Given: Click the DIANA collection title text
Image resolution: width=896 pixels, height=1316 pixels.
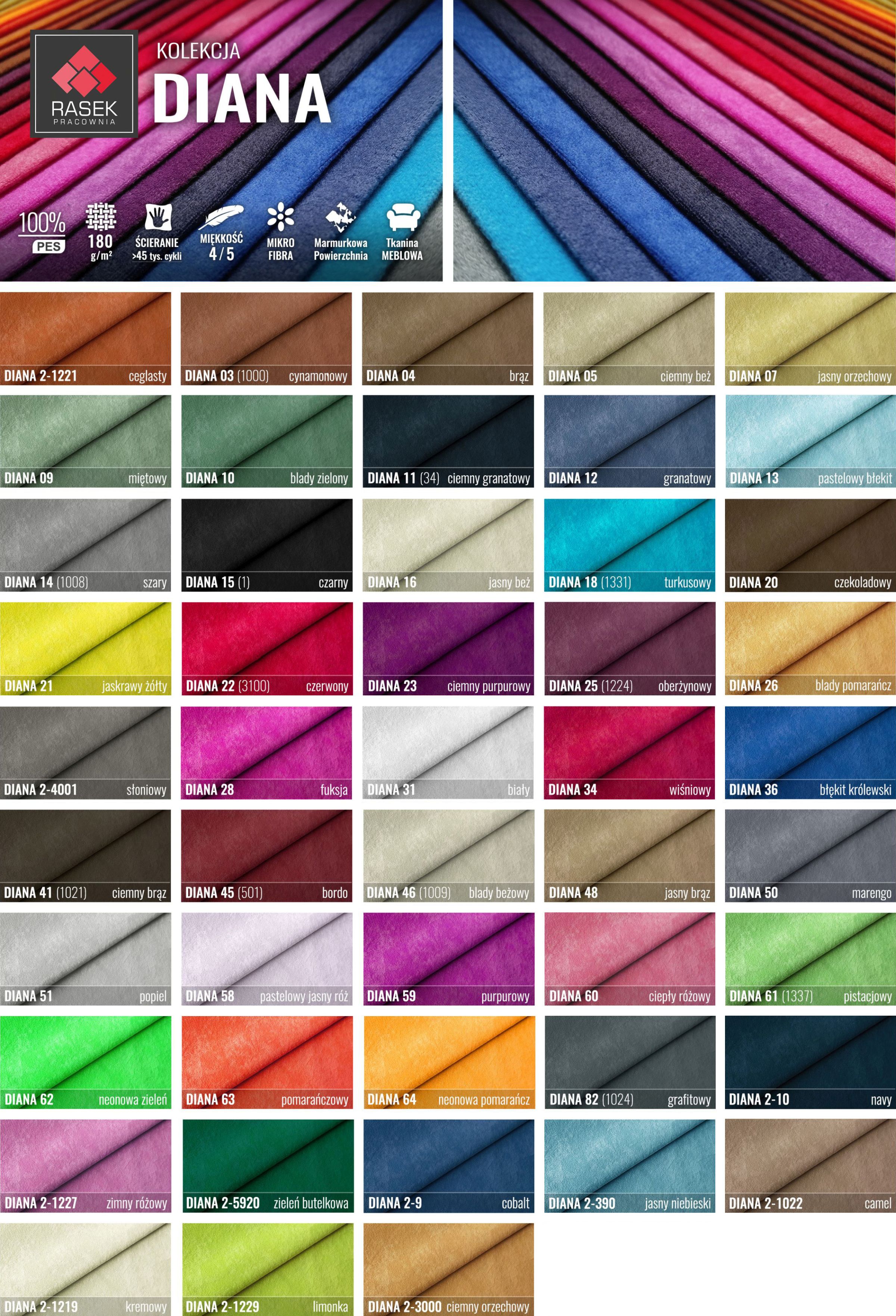Looking at the screenshot, I should (242, 99).
